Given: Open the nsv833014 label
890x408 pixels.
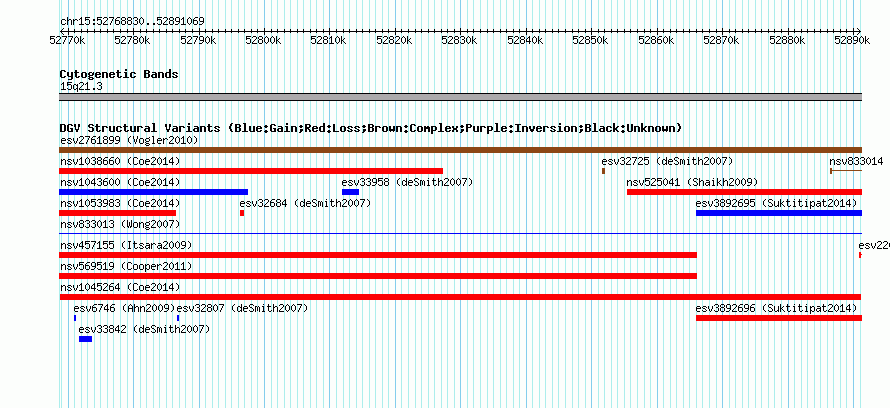Looking at the screenshot, I should (856, 161).
